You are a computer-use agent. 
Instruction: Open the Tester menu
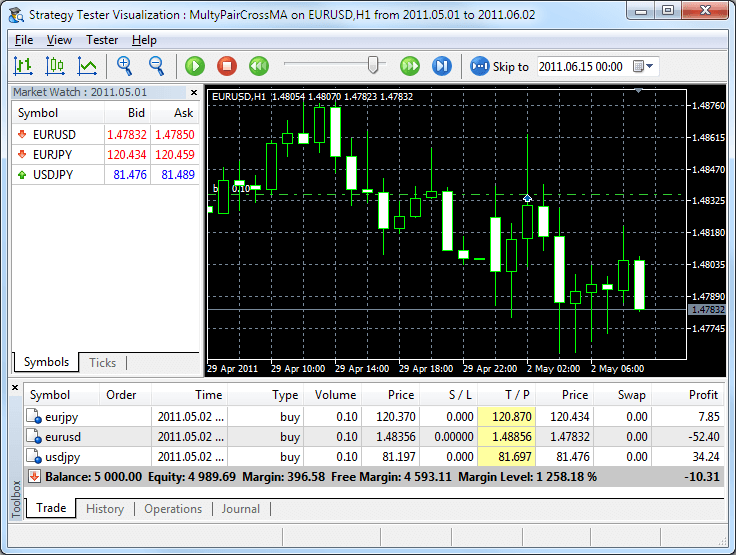tap(102, 40)
